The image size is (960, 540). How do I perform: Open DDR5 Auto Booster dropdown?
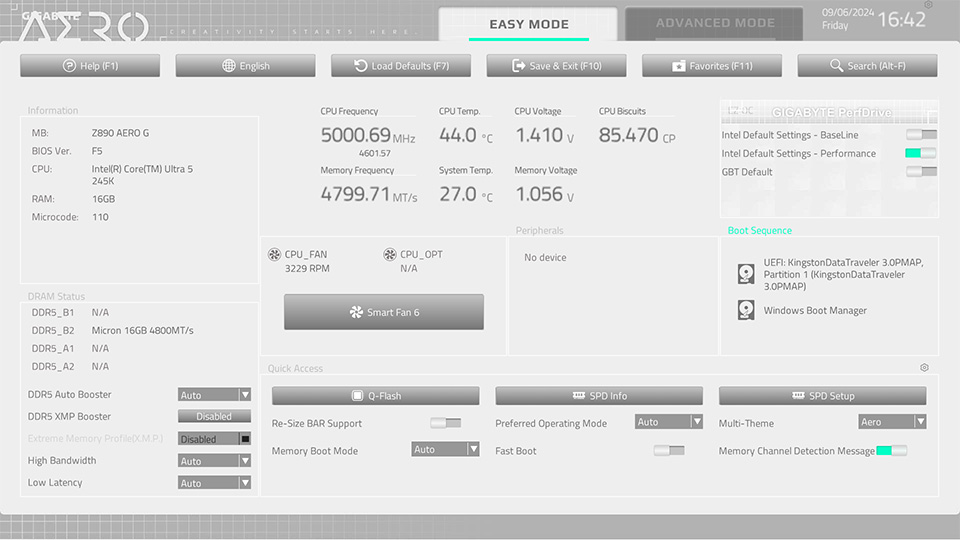(x=214, y=395)
